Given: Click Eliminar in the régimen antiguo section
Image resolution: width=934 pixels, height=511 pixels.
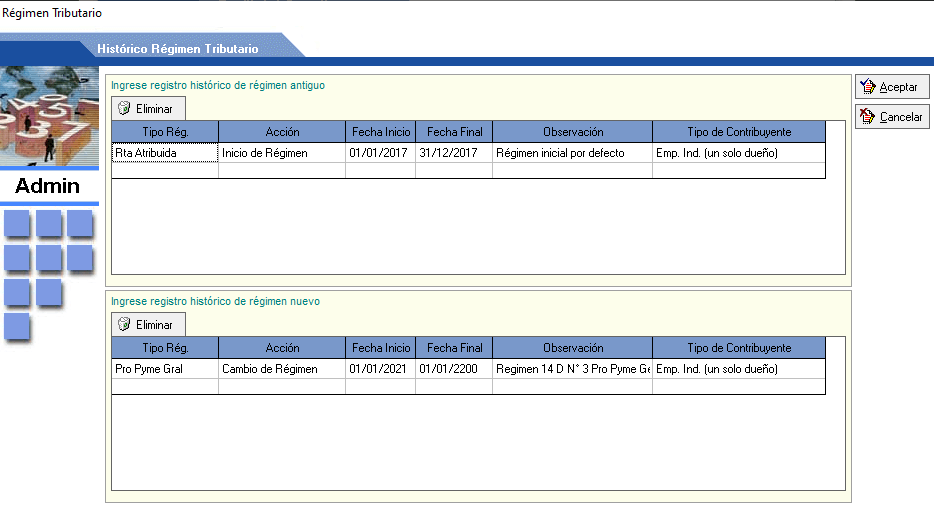Looking at the screenshot, I should pos(148,108).
